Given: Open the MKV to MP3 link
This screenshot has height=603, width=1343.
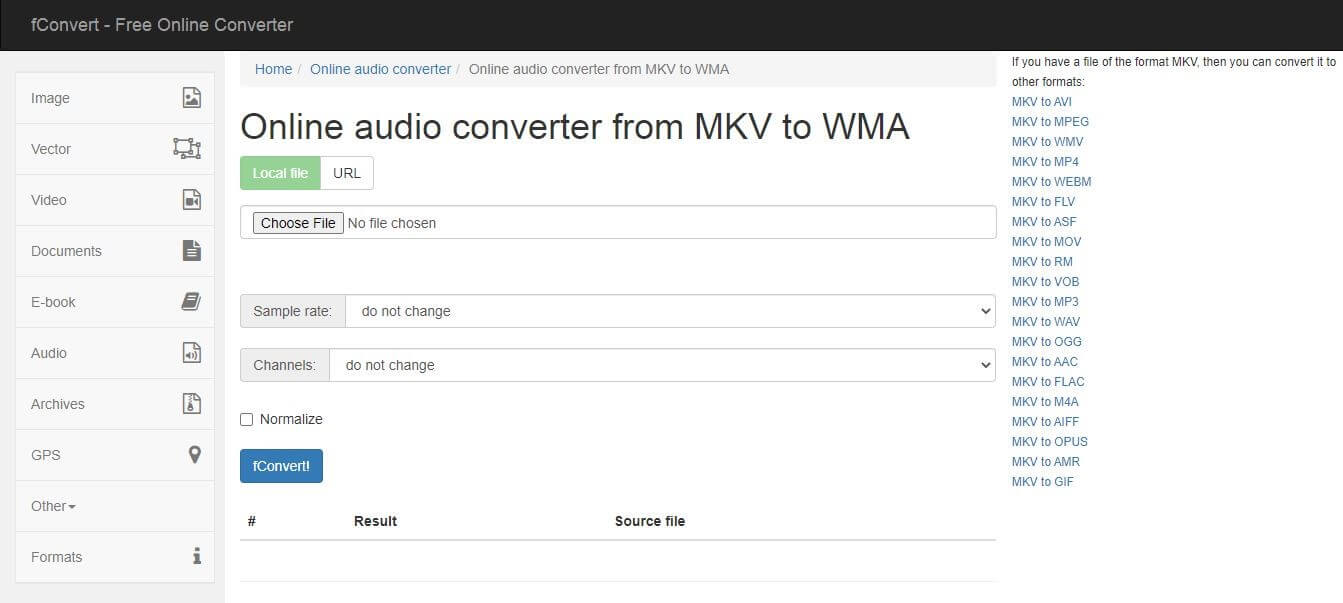Looking at the screenshot, I should pos(1045,302).
